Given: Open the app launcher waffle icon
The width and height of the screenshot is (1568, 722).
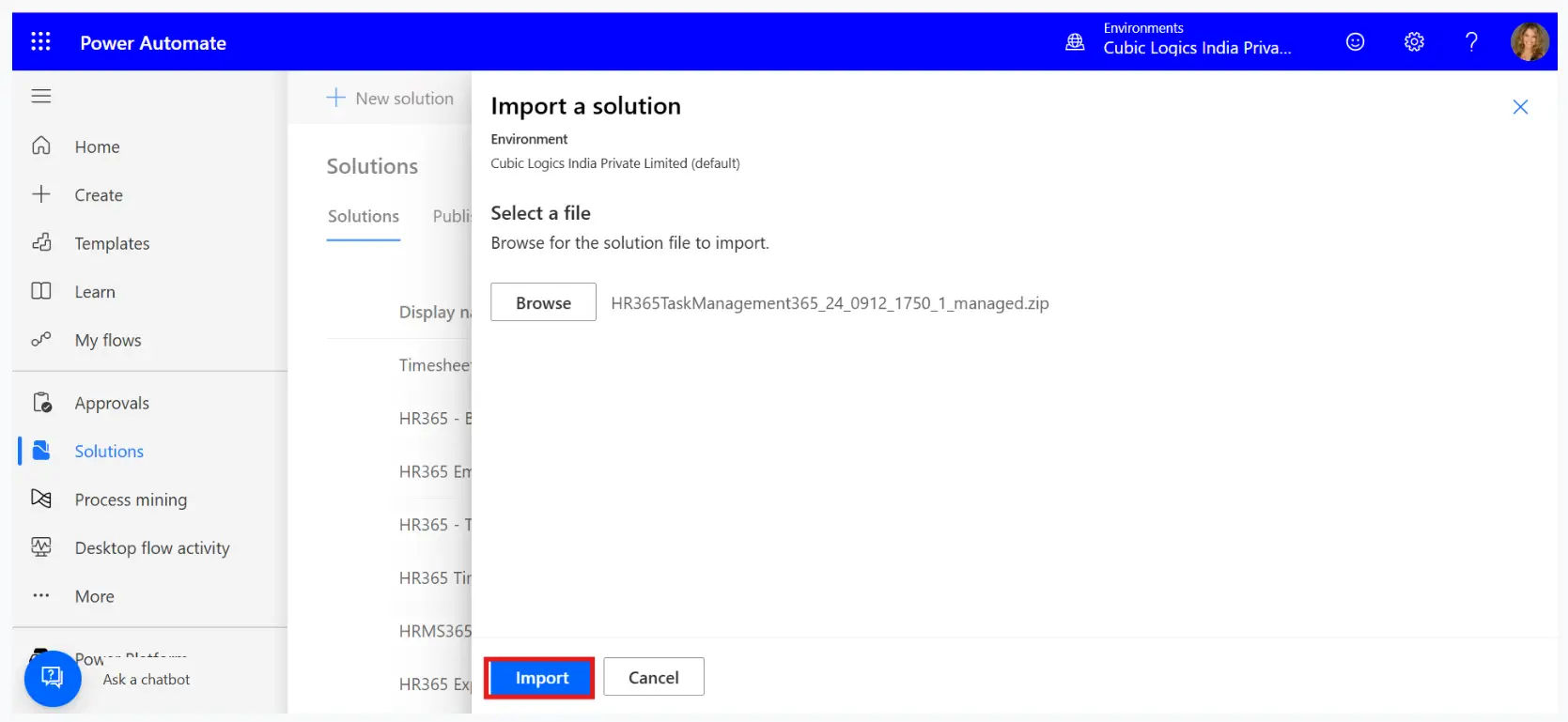Looking at the screenshot, I should pyautogui.click(x=40, y=41).
